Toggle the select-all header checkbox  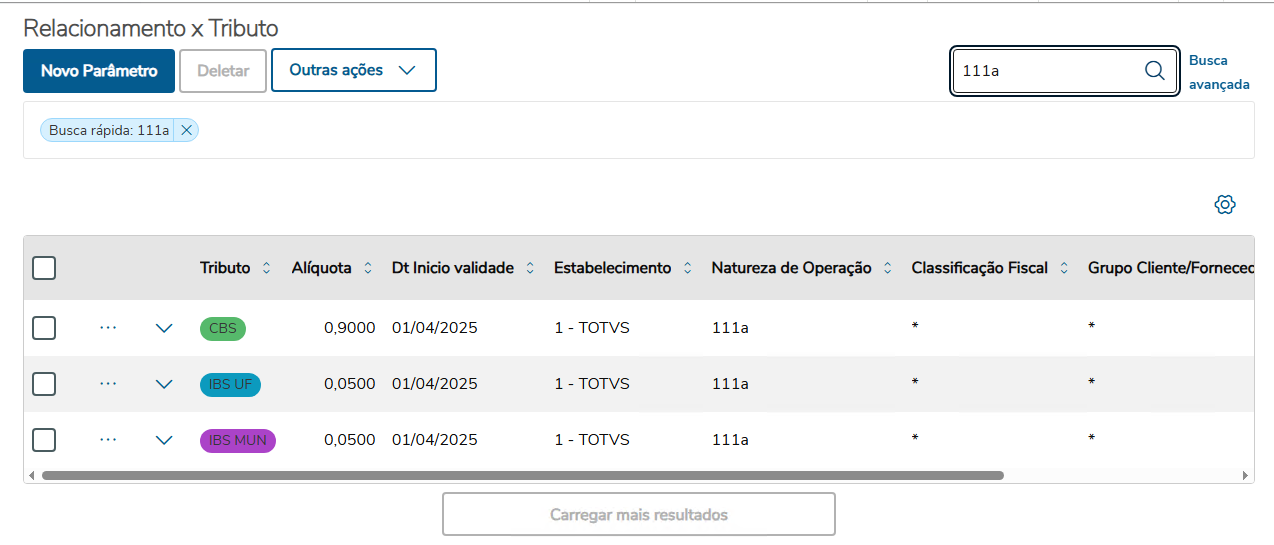44,268
